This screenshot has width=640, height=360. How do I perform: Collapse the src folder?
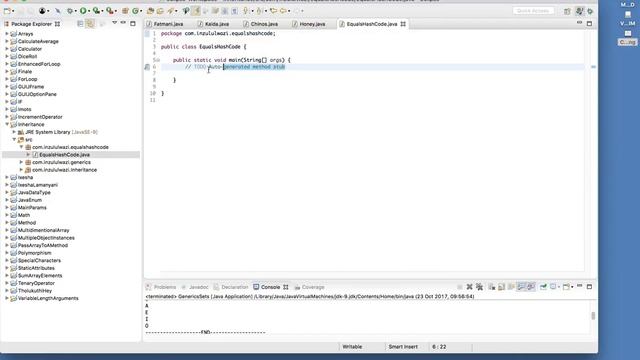coord(14,140)
